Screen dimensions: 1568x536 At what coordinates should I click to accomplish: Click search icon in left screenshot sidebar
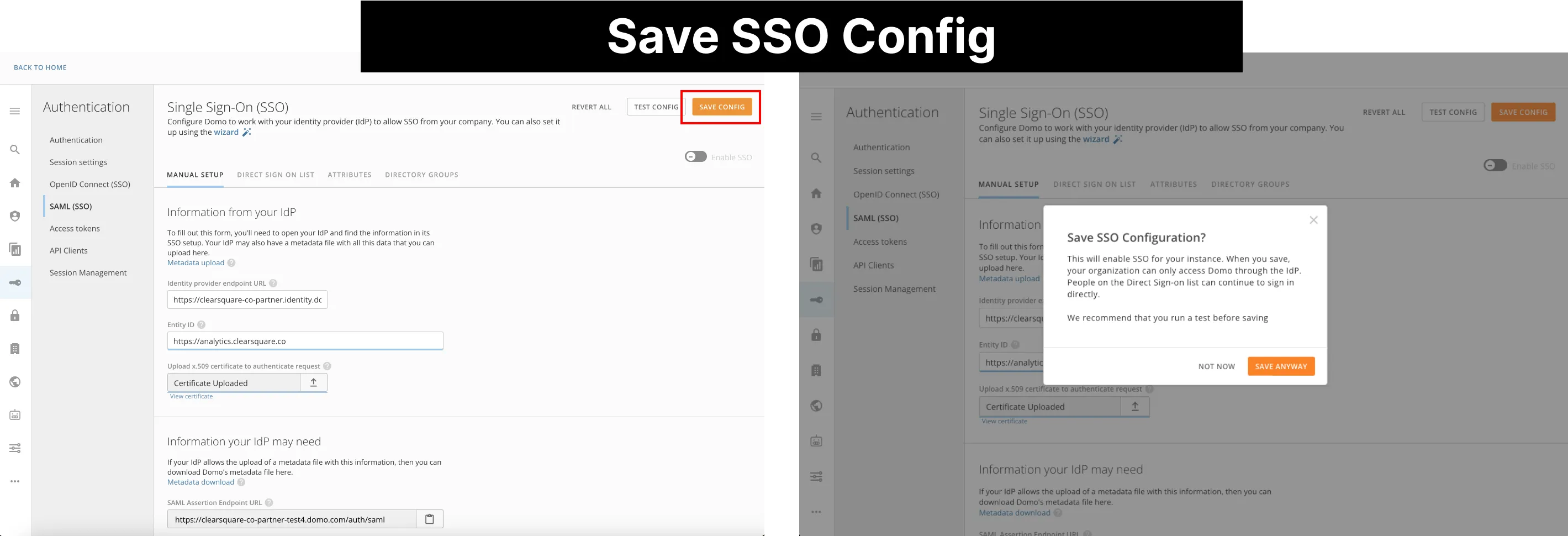[14, 149]
